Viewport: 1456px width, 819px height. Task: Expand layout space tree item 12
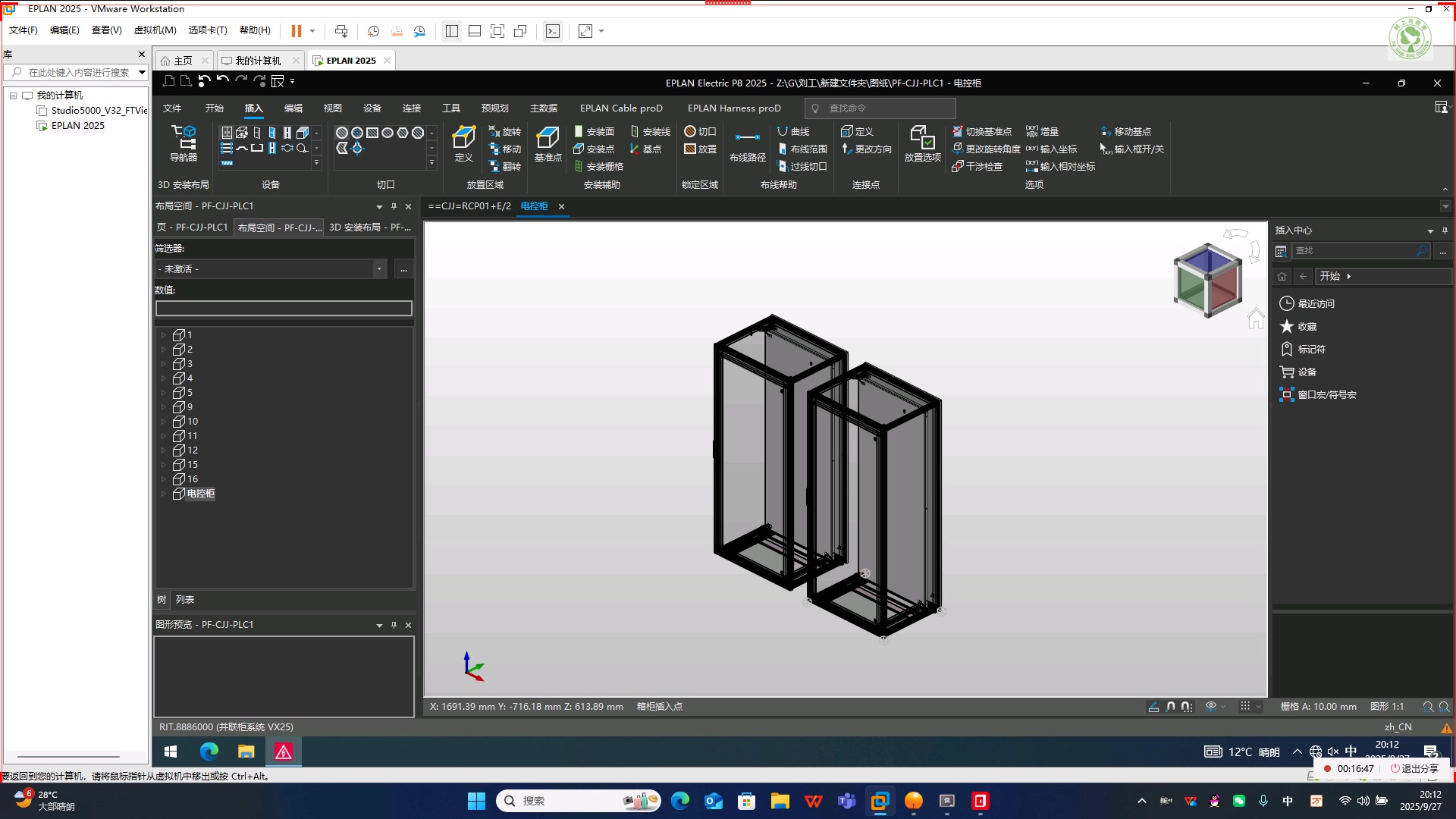tap(163, 450)
